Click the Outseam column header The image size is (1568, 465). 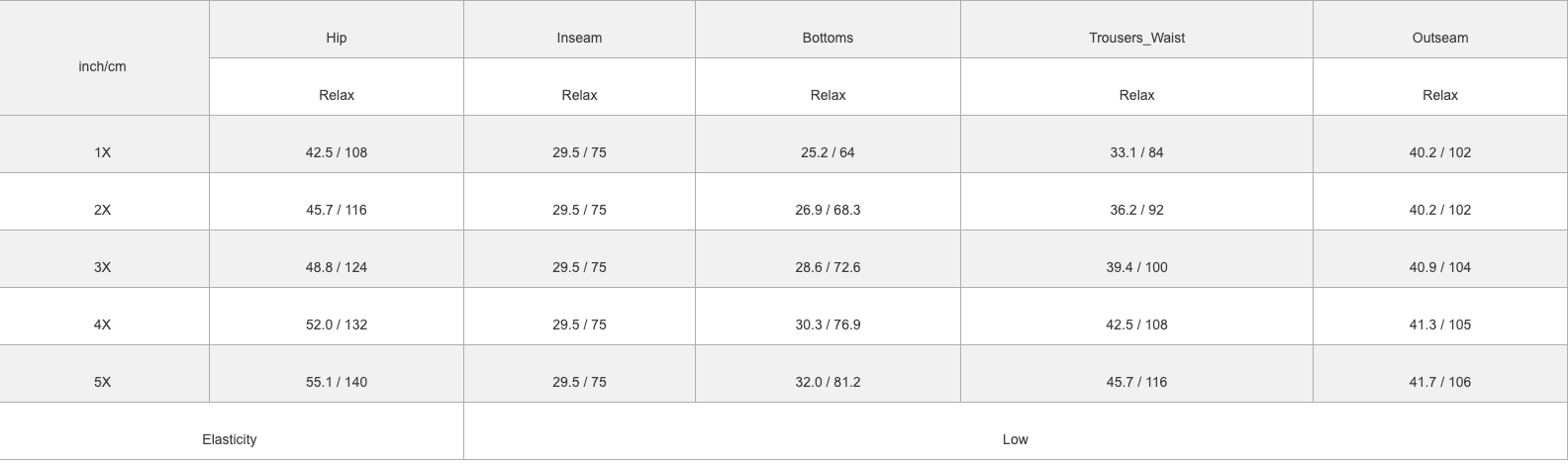tap(1440, 38)
